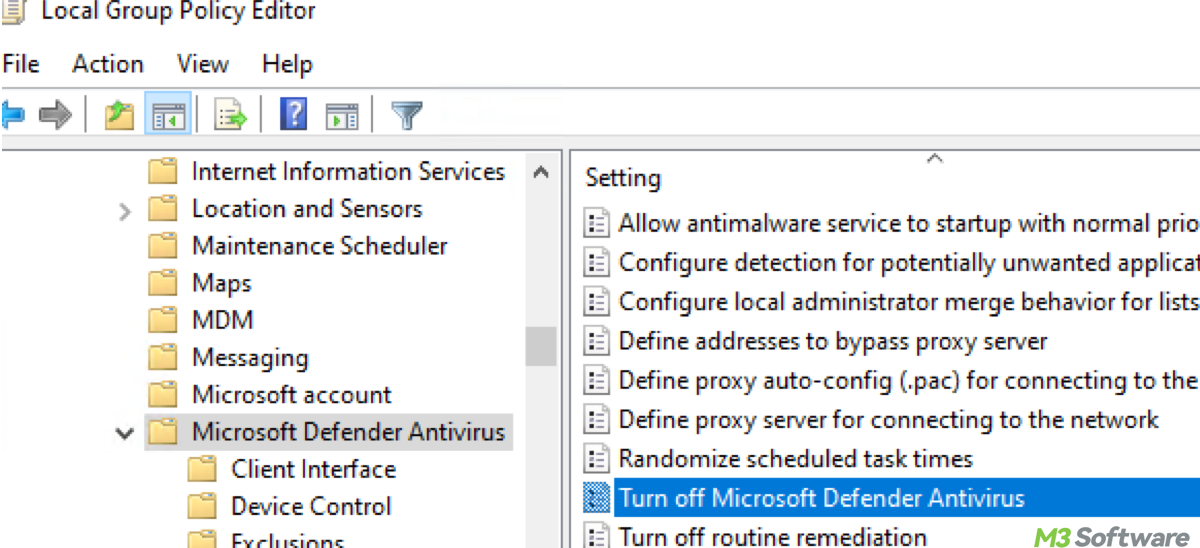Screen dimensions: 1200x548
Task: Click the Microsoft Defender Antivirus folder icon
Action: 163,432
